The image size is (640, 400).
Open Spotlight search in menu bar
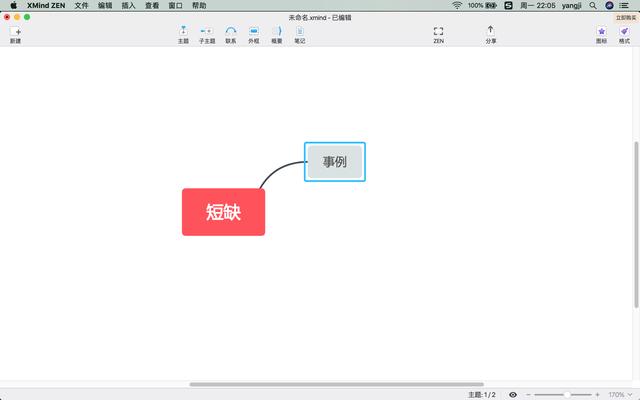pos(593,5)
